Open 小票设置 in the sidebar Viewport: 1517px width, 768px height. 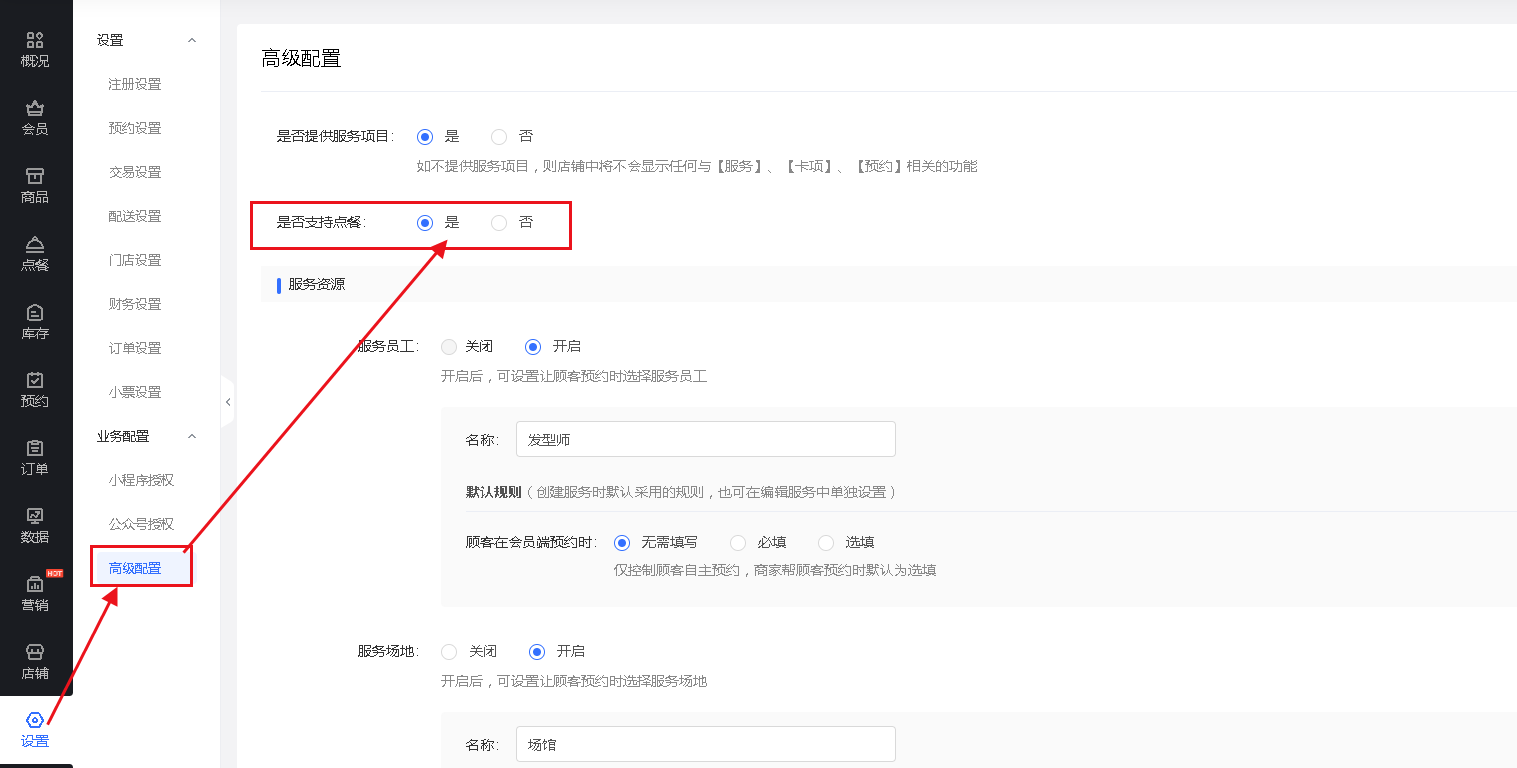tap(135, 392)
